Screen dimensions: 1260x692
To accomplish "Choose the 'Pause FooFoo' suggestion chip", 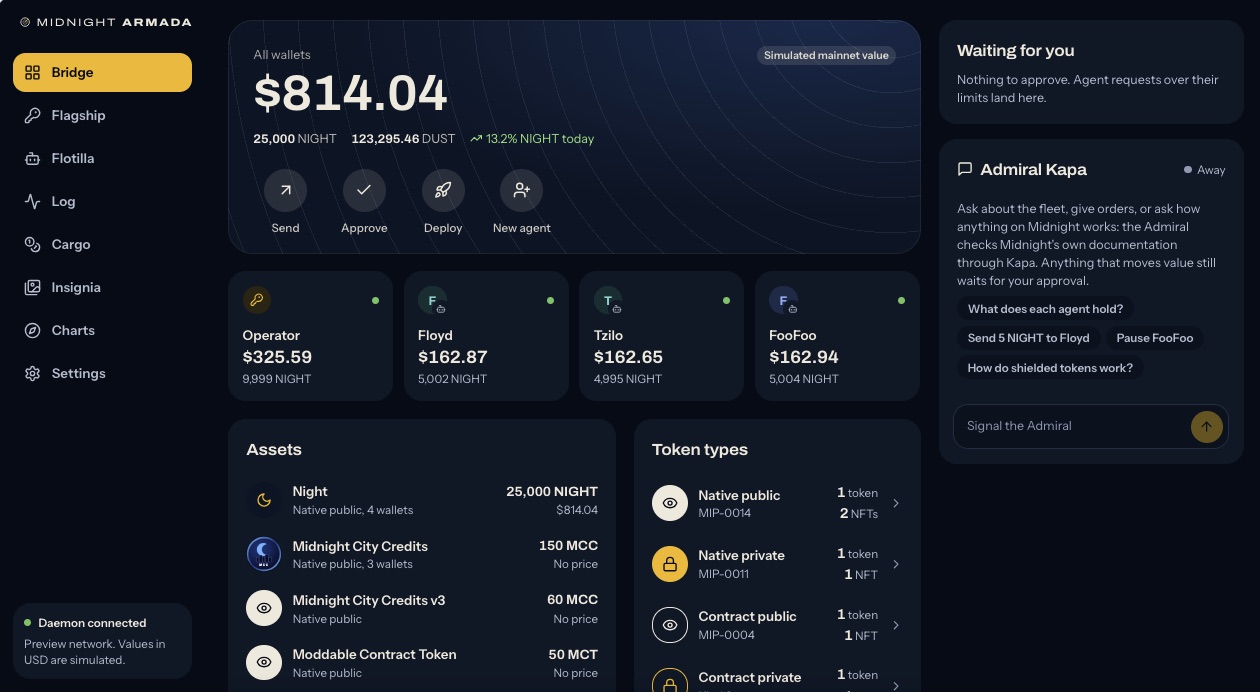I will tap(1155, 338).
